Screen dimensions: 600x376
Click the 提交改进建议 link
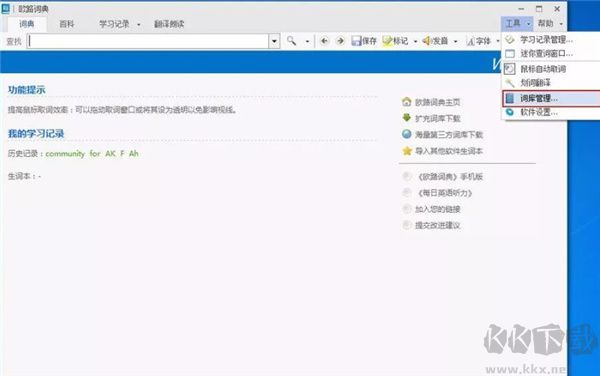(437, 225)
